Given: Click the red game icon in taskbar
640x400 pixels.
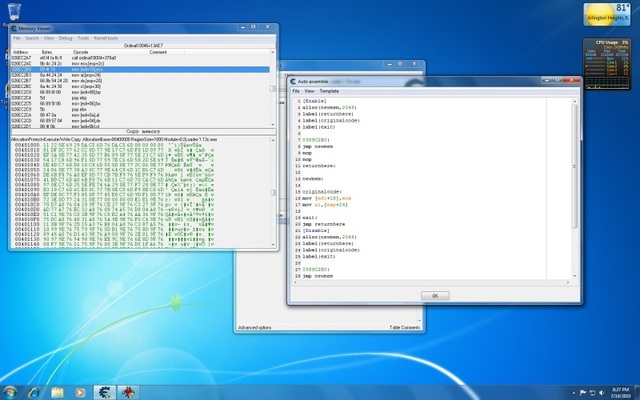Looking at the screenshot, I should (130, 390).
